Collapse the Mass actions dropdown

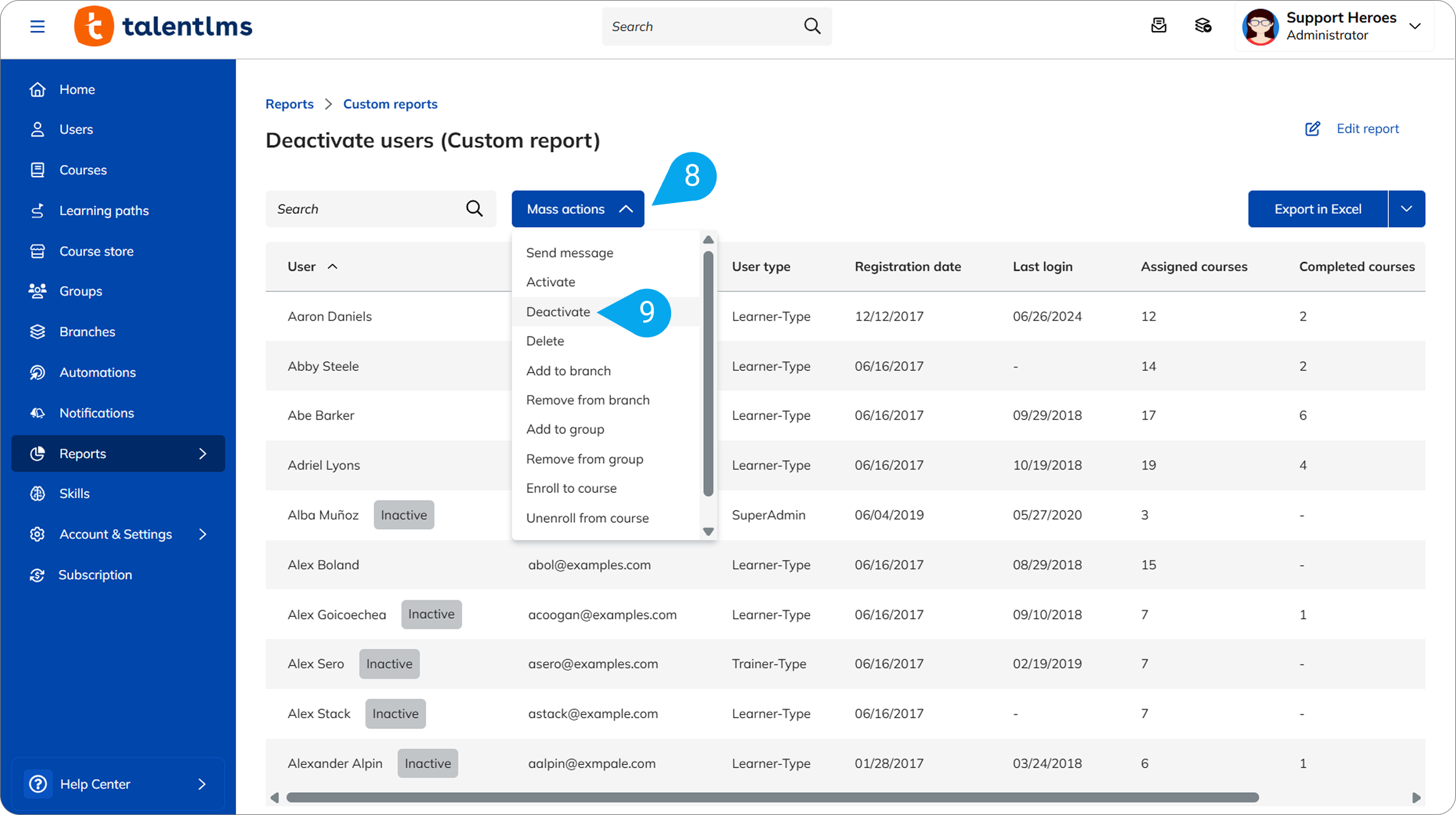[x=577, y=209]
